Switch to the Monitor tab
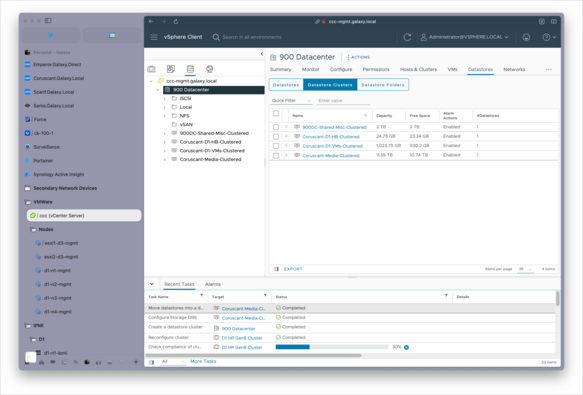This screenshot has height=395, width=583. coord(310,70)
